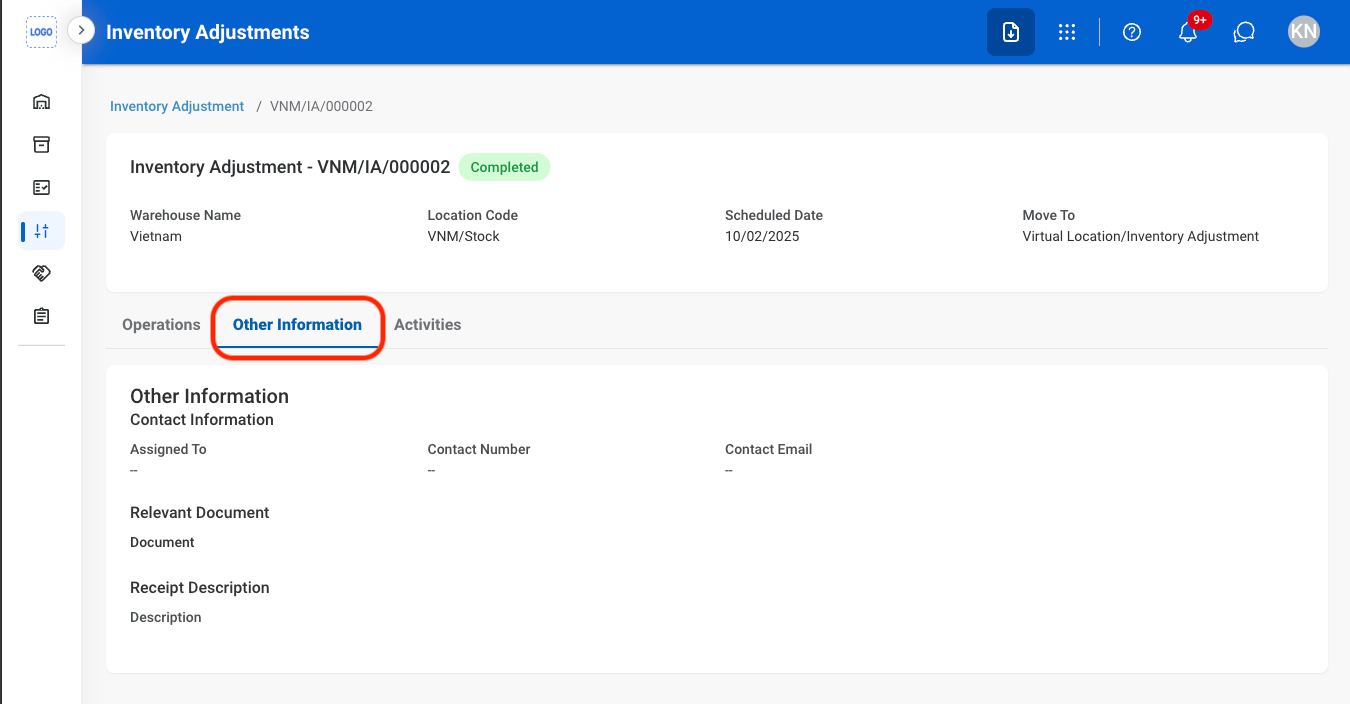
Task: Open the archive box icon in the sidebar
Action: [41, 145]
